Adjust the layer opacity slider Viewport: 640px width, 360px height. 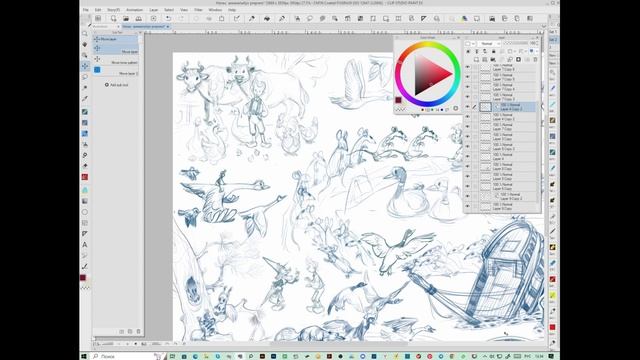click(x=516, y=43)
